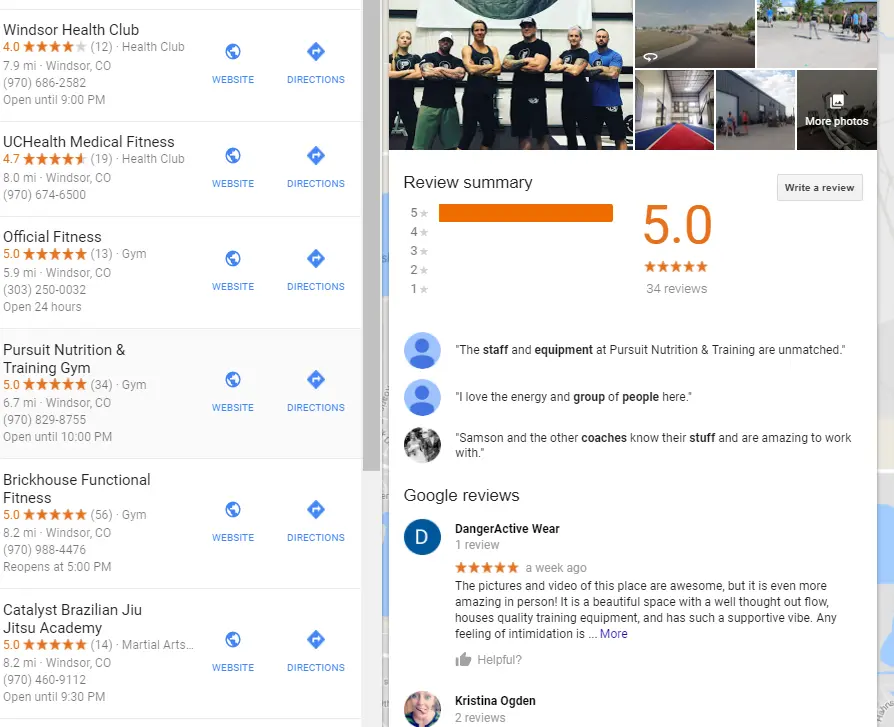Get directions to UCHealth Medical Fitness
This screenshot has height=727, width=894.
coord(316,167)
